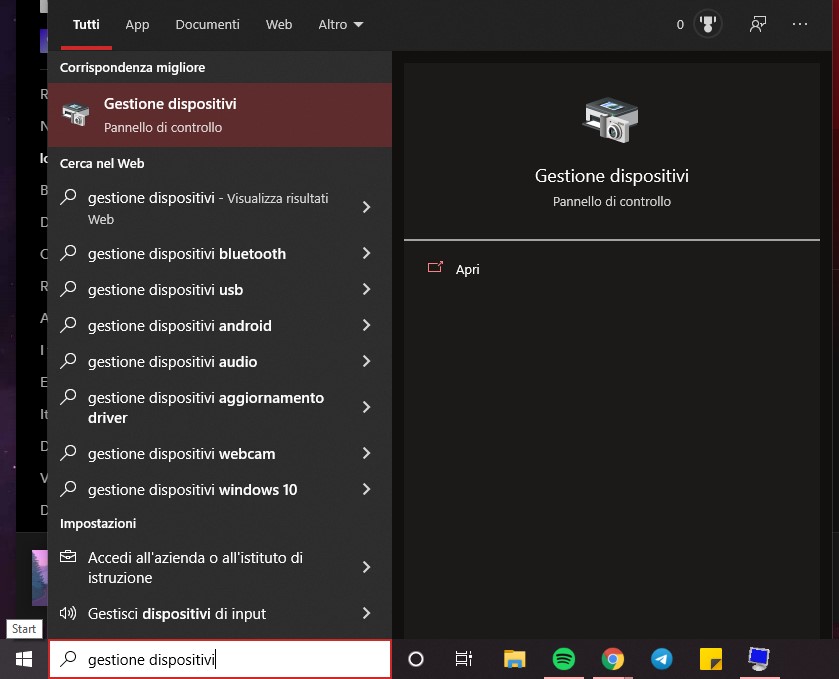Switch to the App tab
The image size is (839, 679).
pyautogui.click(x=137, y=25)
